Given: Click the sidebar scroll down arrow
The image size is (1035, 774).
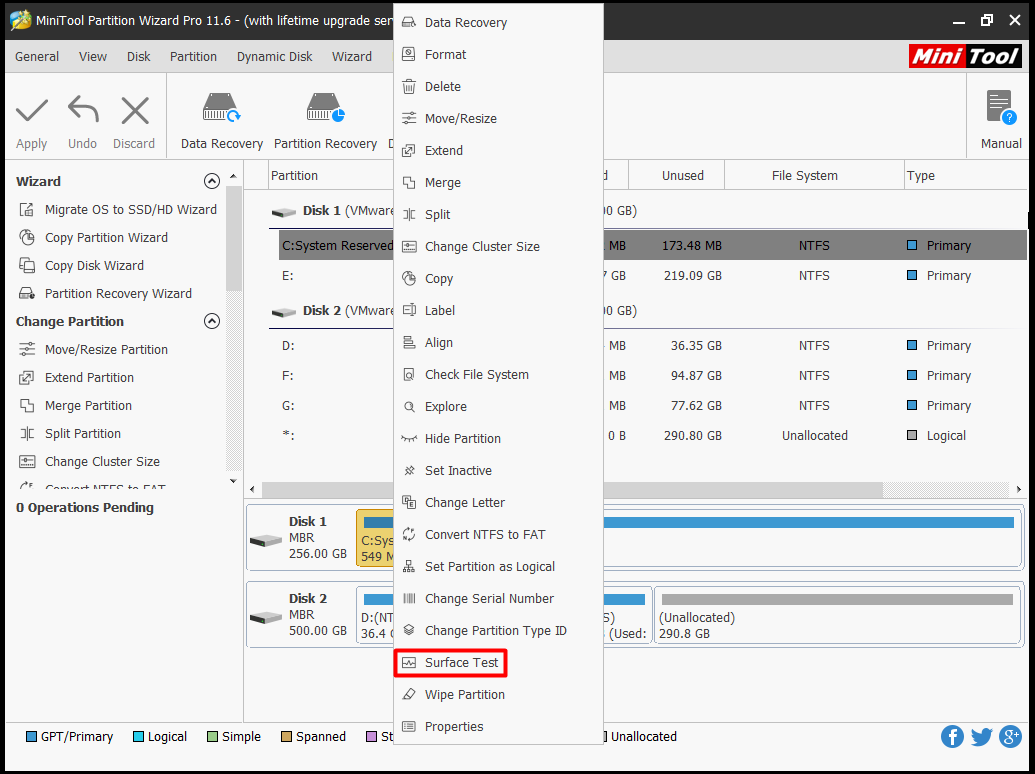Looking at the screenshot, I should [x=233, y=481].
